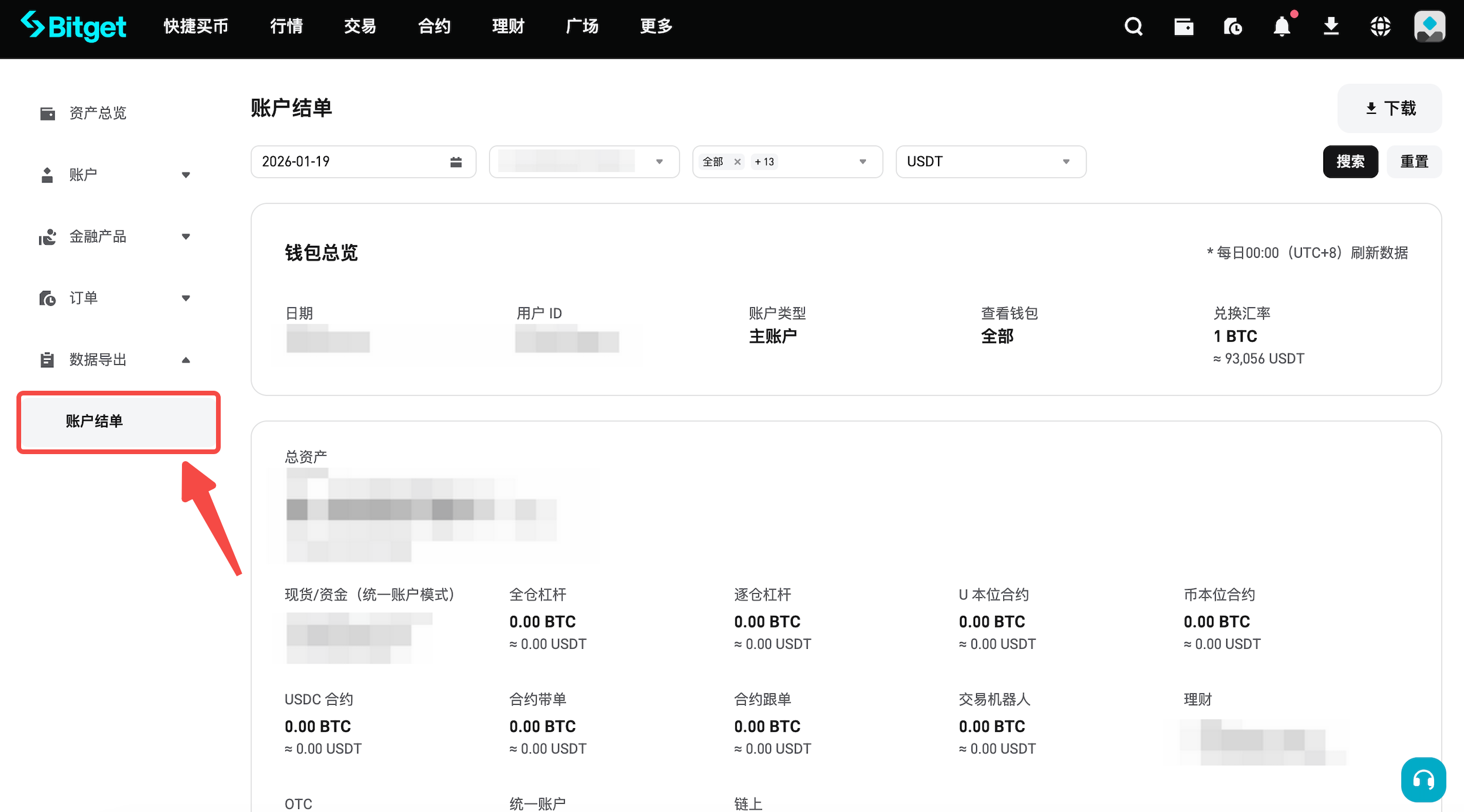
Task: Open the USDT currency dropdown
Action: (990, 161)
